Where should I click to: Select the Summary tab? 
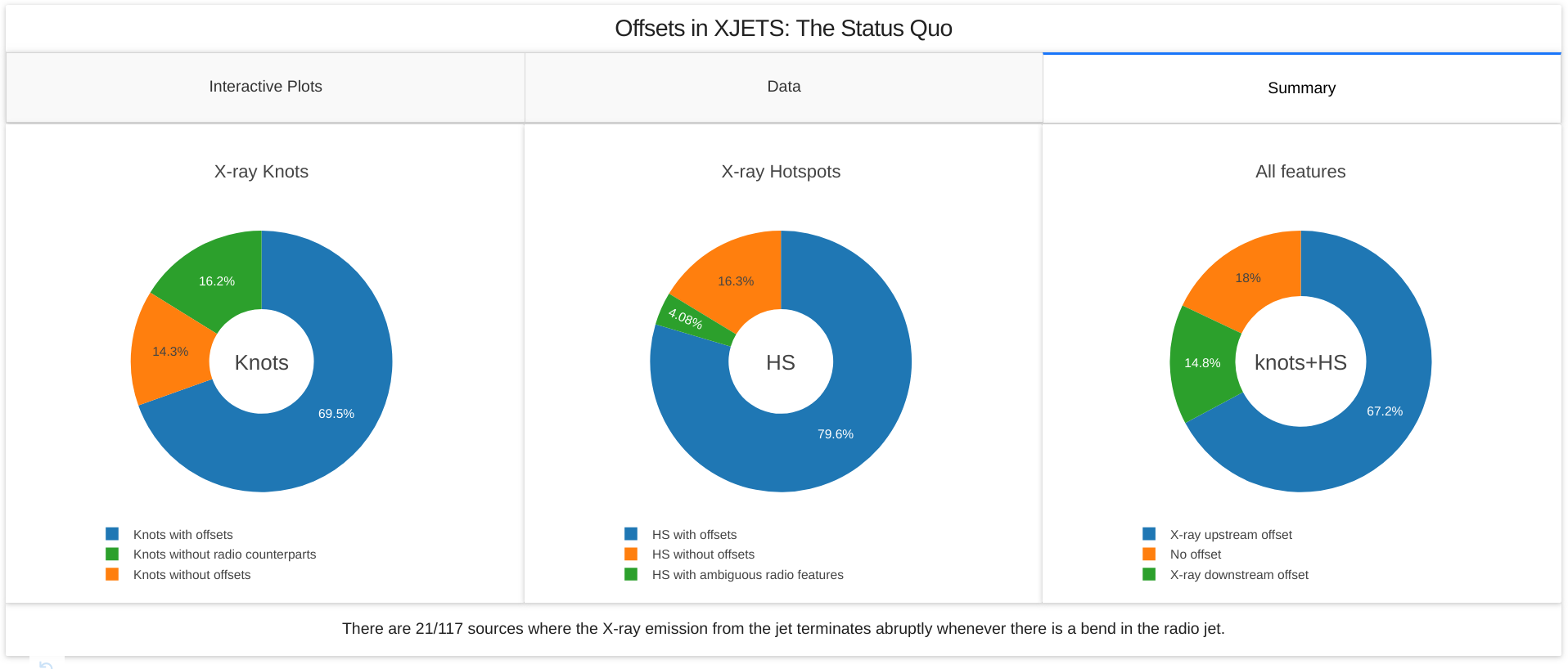pyautogui.click(x=1301, y=88)
